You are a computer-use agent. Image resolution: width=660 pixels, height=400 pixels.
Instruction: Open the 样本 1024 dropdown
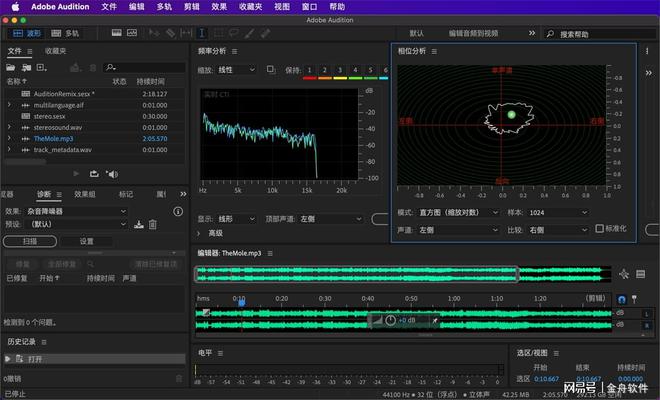point(558,213)
